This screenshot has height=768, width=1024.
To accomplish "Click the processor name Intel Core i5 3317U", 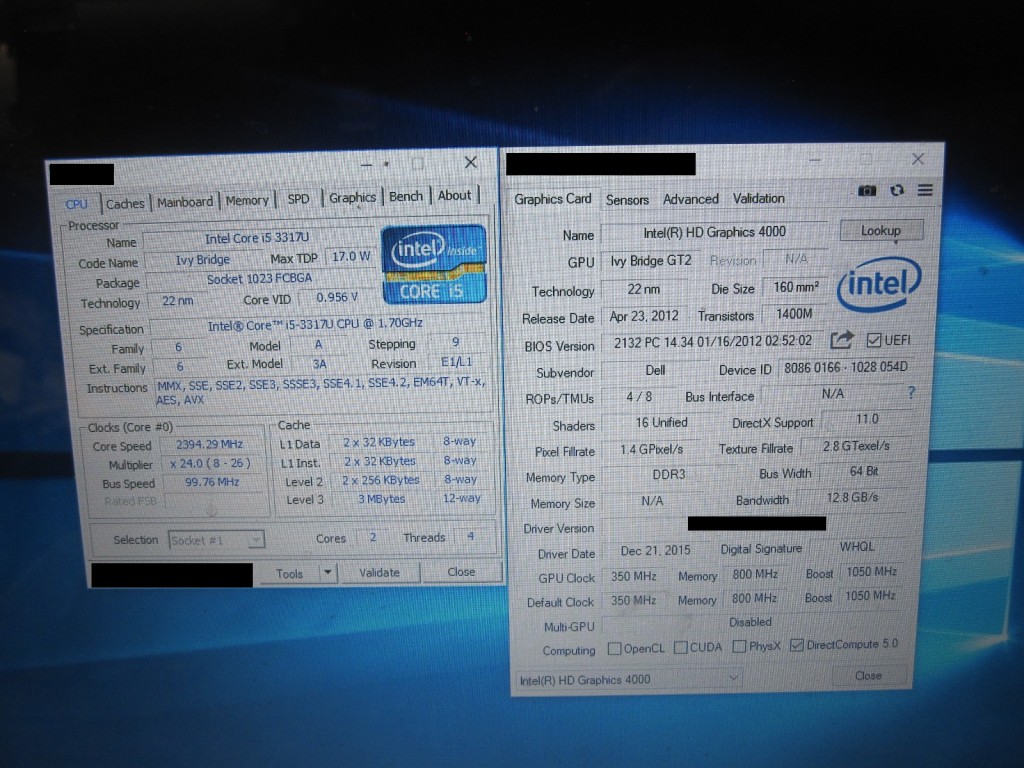I will pos(257,238).
